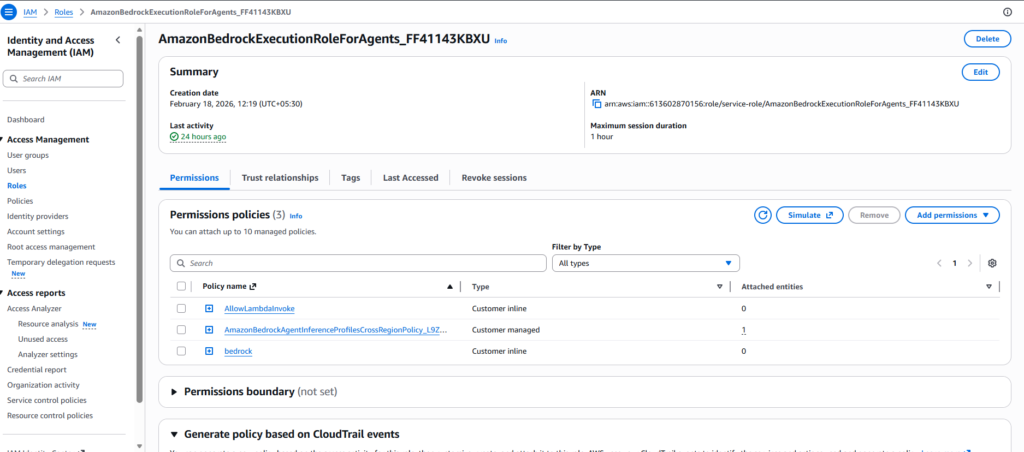Screen dimensions: 1024x452
Task: Select the AllowLambdaInvoke policy checkbox
Action: click(x=181, y=308)
